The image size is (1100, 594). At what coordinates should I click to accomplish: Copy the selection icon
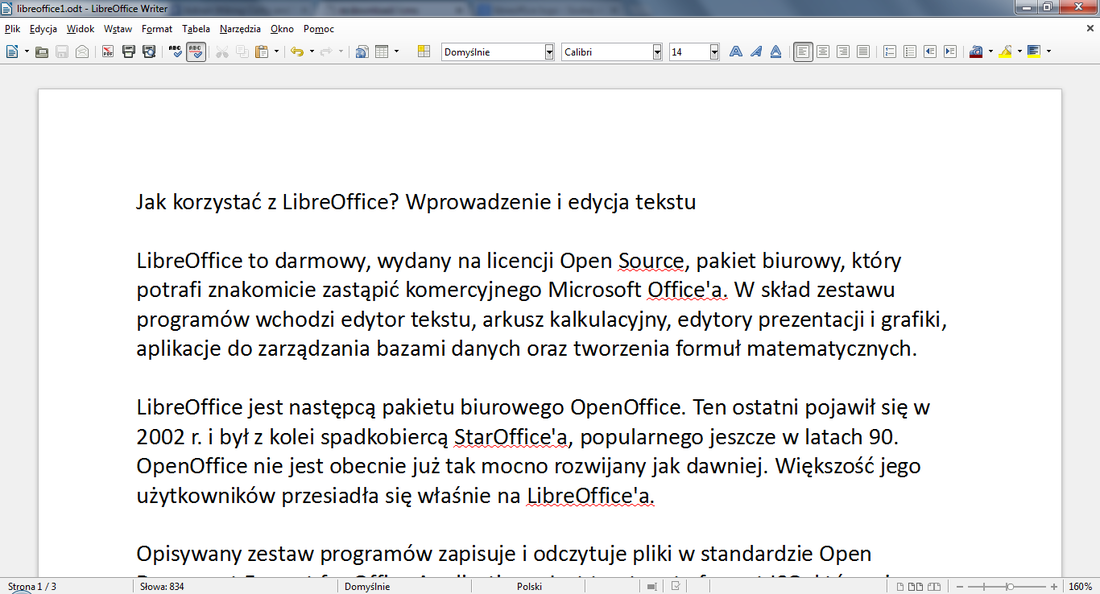[x=242, y=51]
